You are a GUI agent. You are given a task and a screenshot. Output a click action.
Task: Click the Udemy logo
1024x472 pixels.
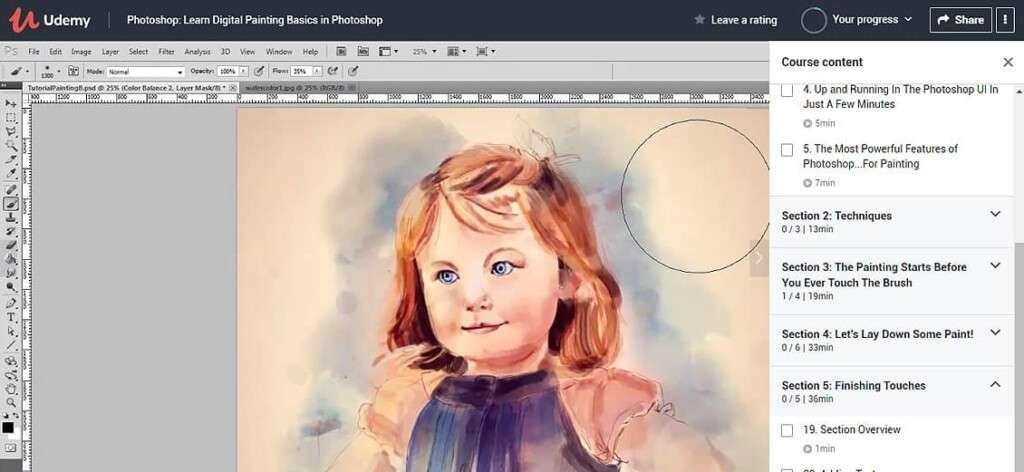[x=50, y=20]
